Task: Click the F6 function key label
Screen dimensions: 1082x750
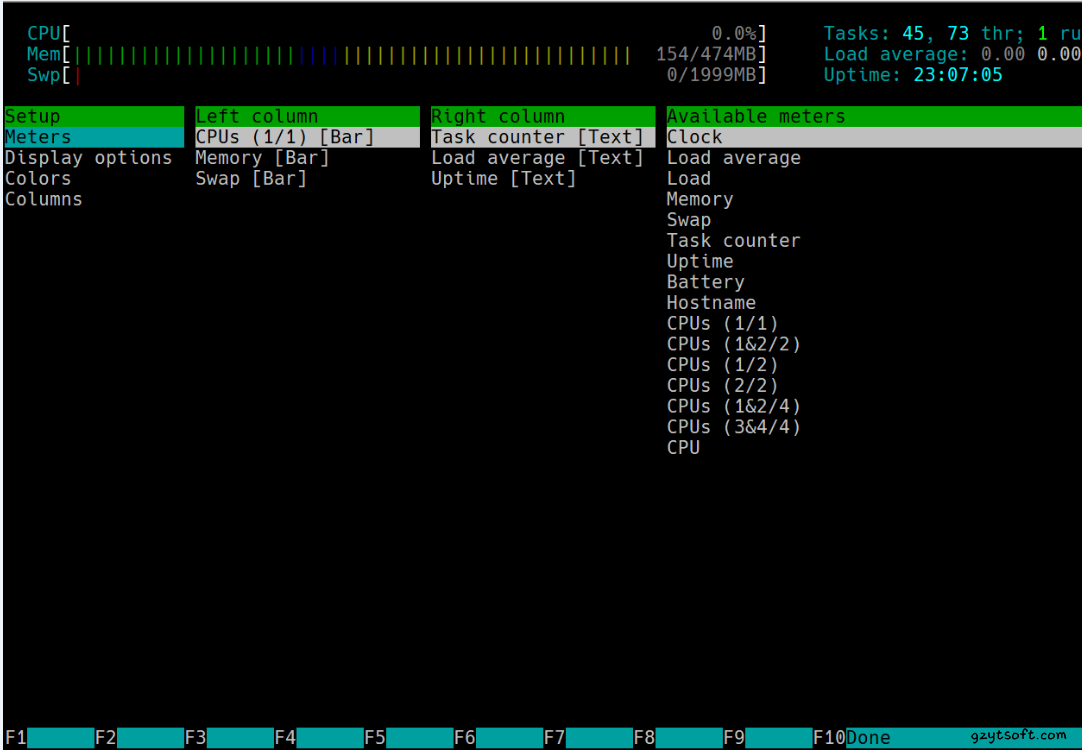Action: pyautogui.click(x=464, y=738)
